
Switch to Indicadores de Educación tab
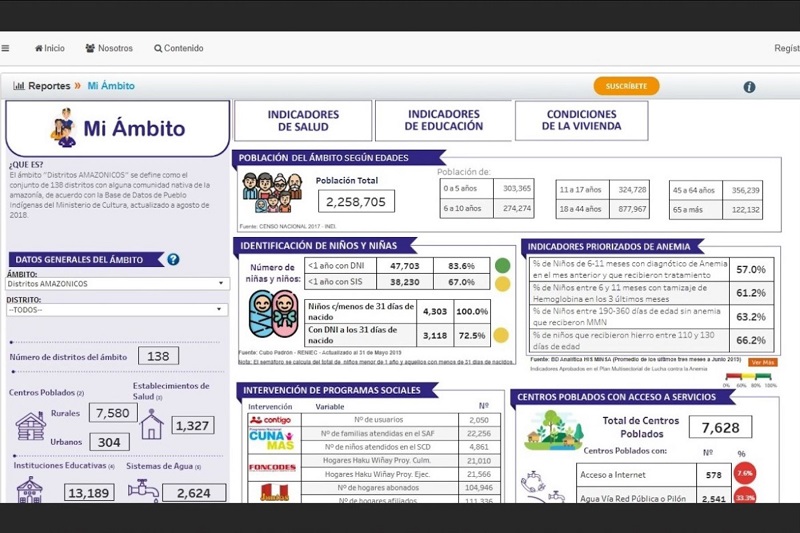tap(443, 120)
